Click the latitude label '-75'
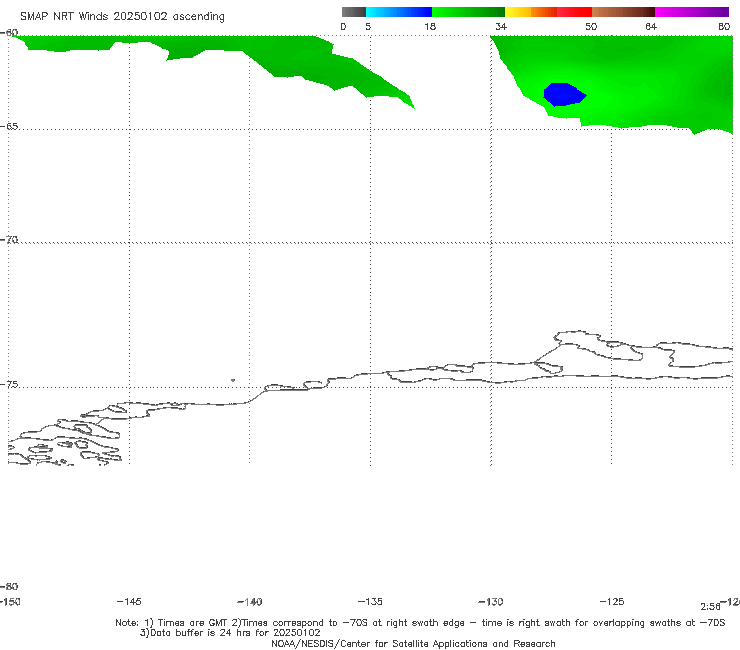This screenshot has width=740, height=650. pyautogui.click(x=9, y=385)
